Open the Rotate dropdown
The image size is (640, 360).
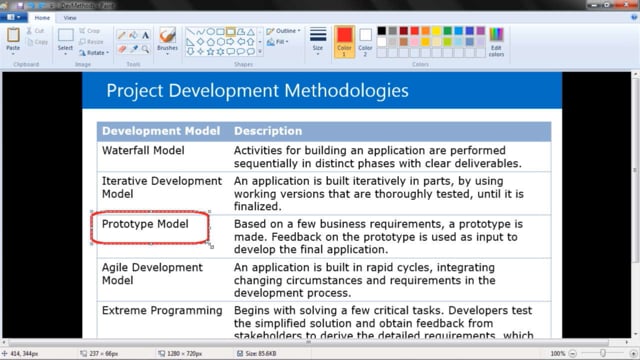pos(94,53)
